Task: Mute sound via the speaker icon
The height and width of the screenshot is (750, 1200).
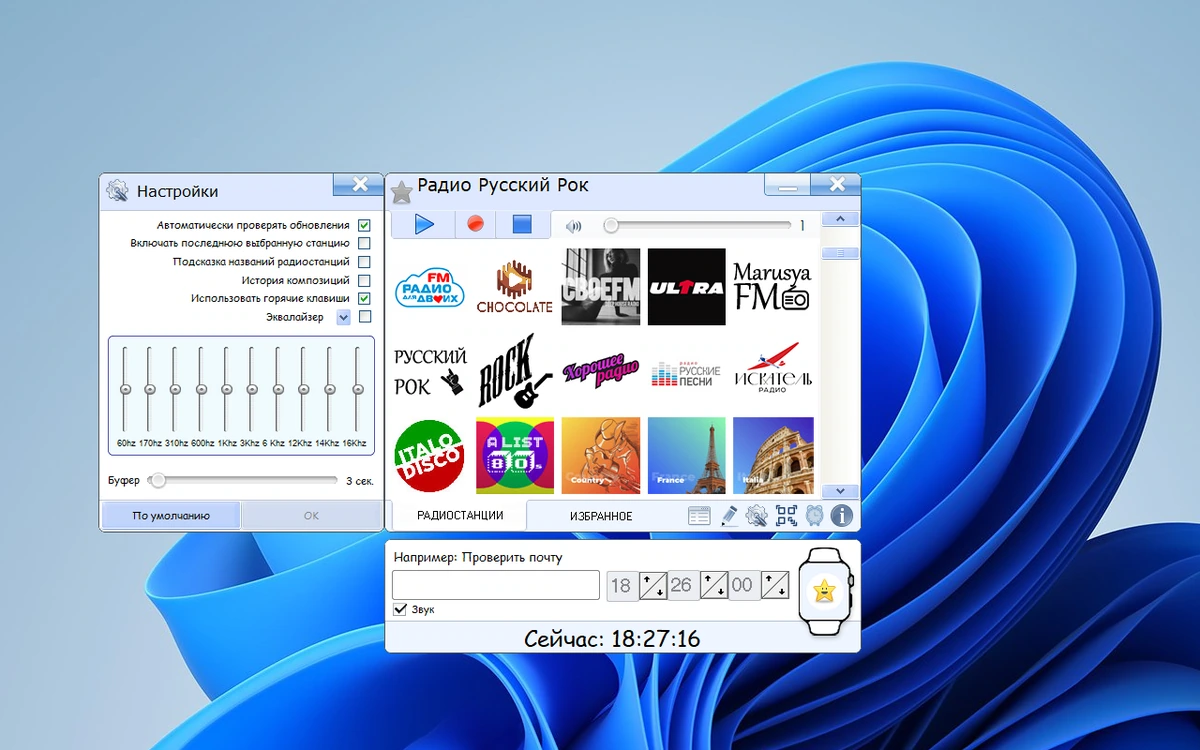Action: point(574,226)
